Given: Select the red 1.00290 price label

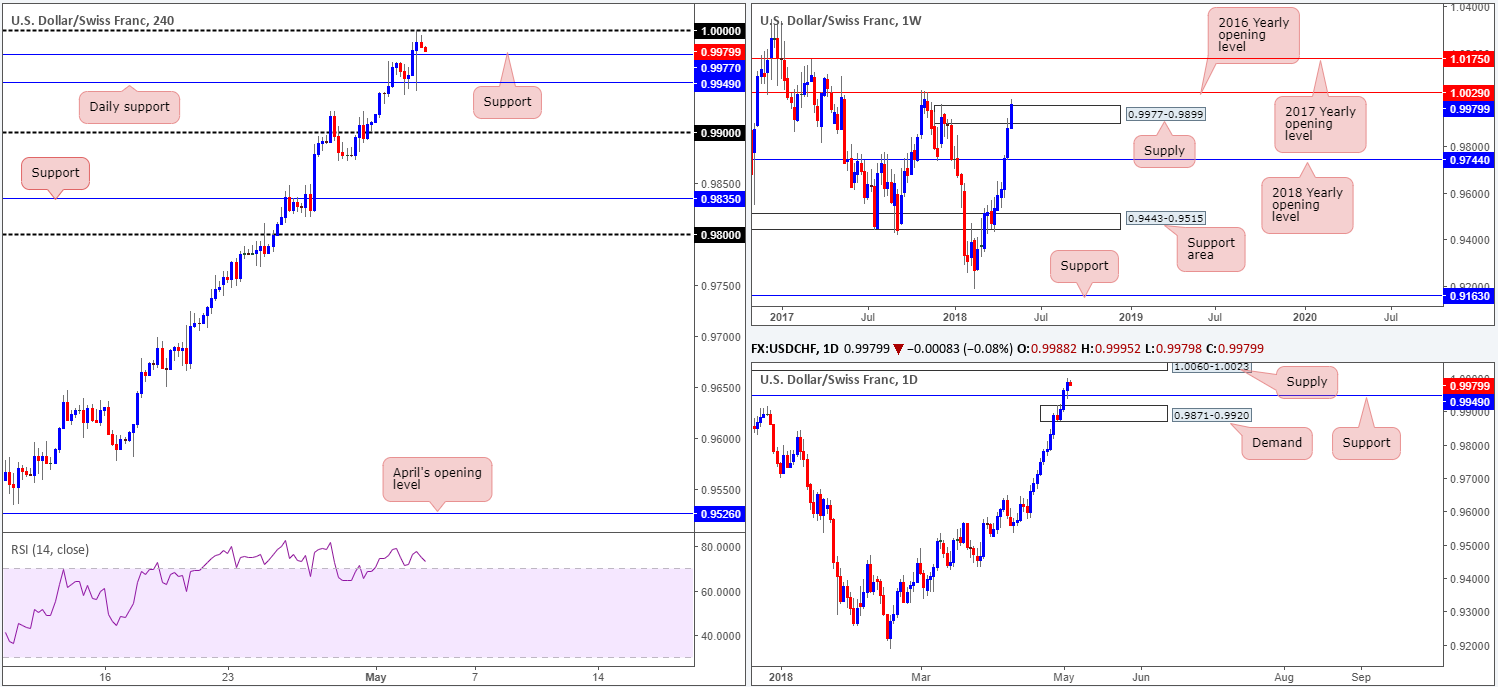Looking at the screenshot, I should pyautogui.click(x=1467, y=92).
